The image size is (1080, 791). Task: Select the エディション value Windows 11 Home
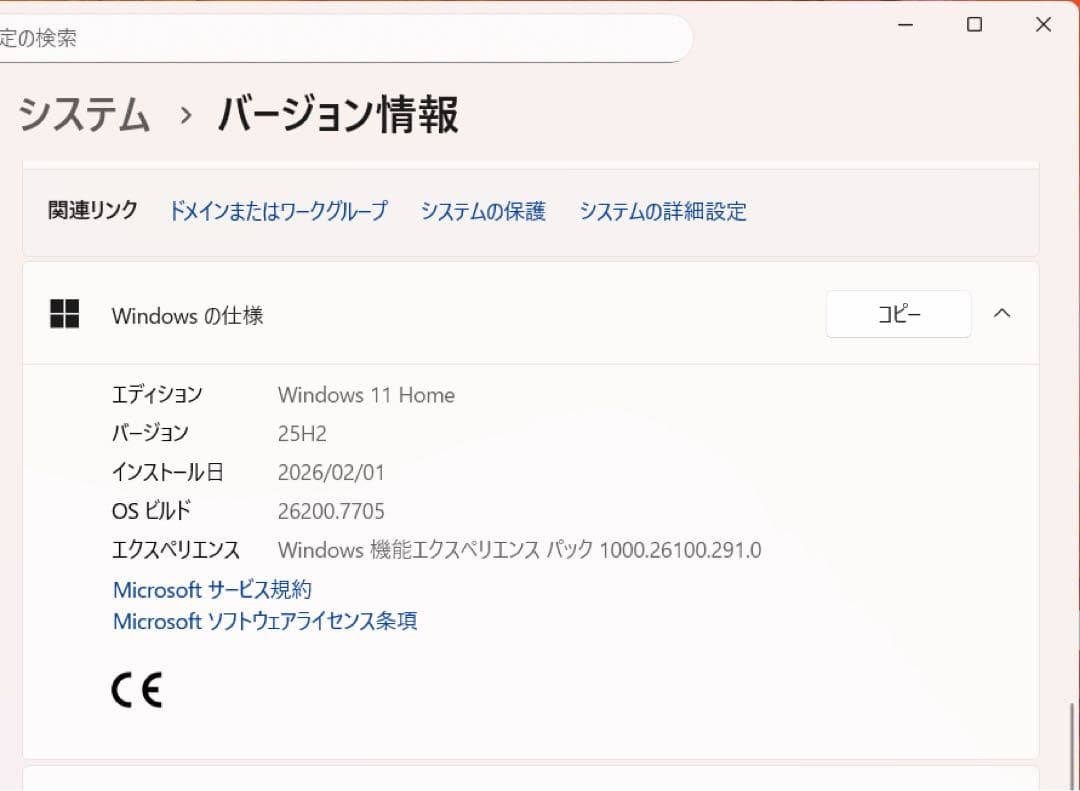[x=366, y=395]
